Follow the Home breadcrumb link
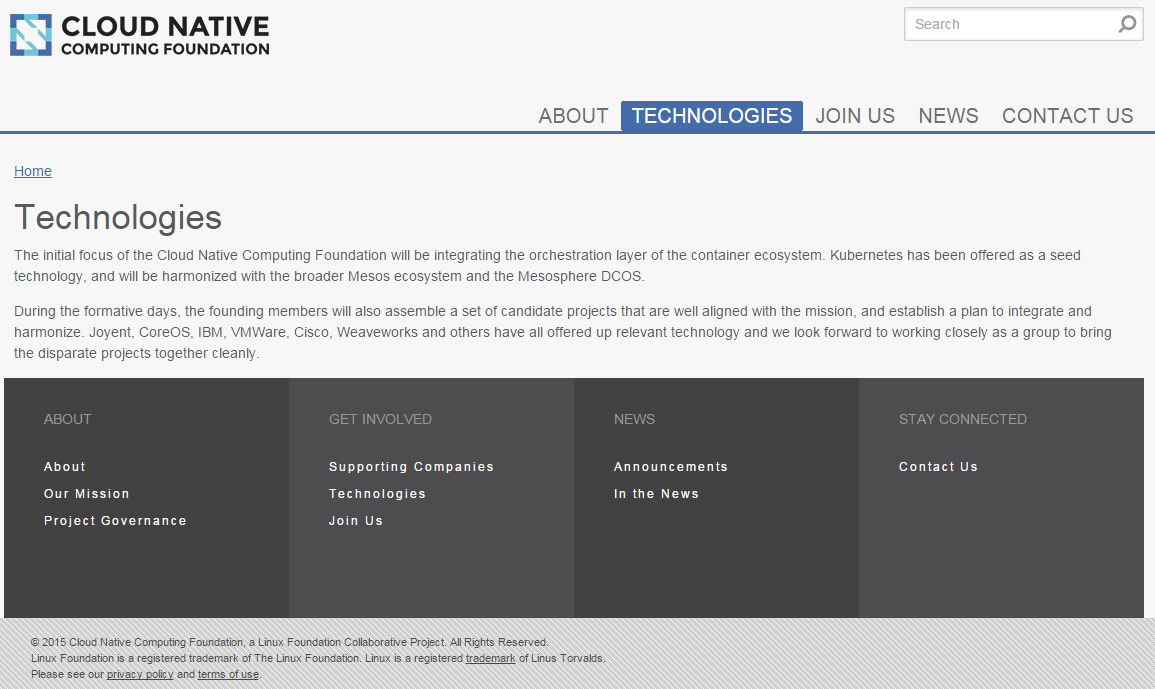Viewport: 1155px width, 689px height. [x=32, y=171]
